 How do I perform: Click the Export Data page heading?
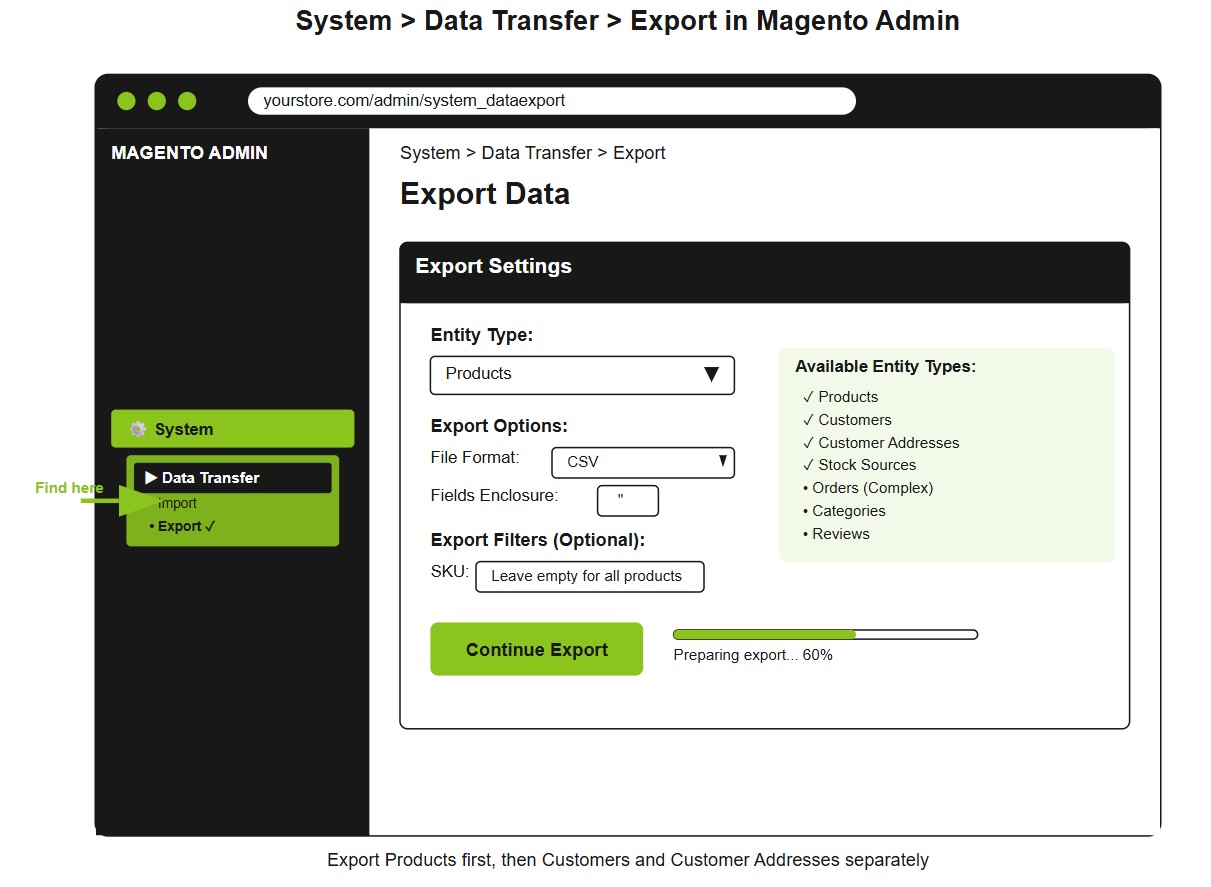point(485,194)
